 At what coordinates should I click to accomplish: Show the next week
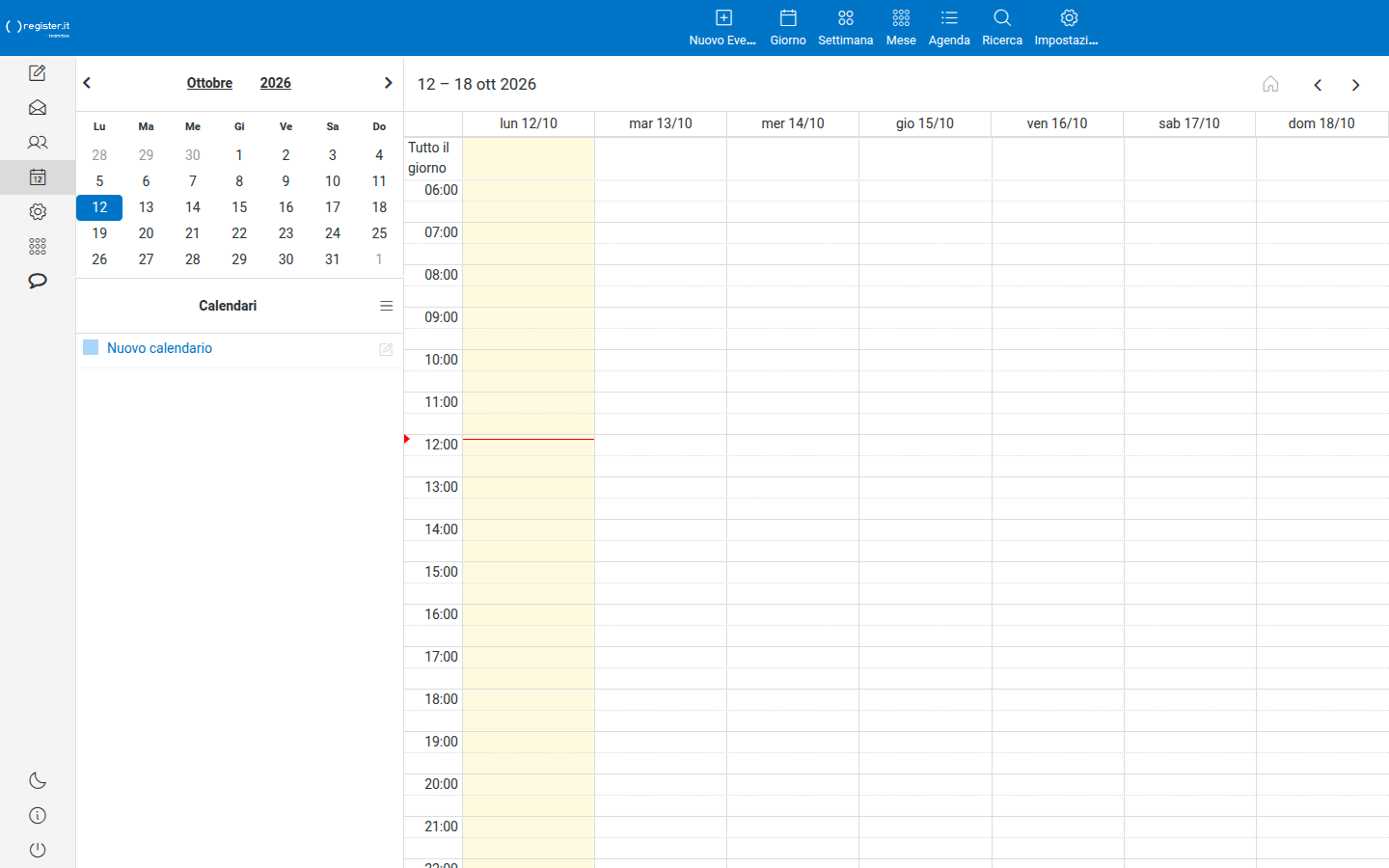1355,85
